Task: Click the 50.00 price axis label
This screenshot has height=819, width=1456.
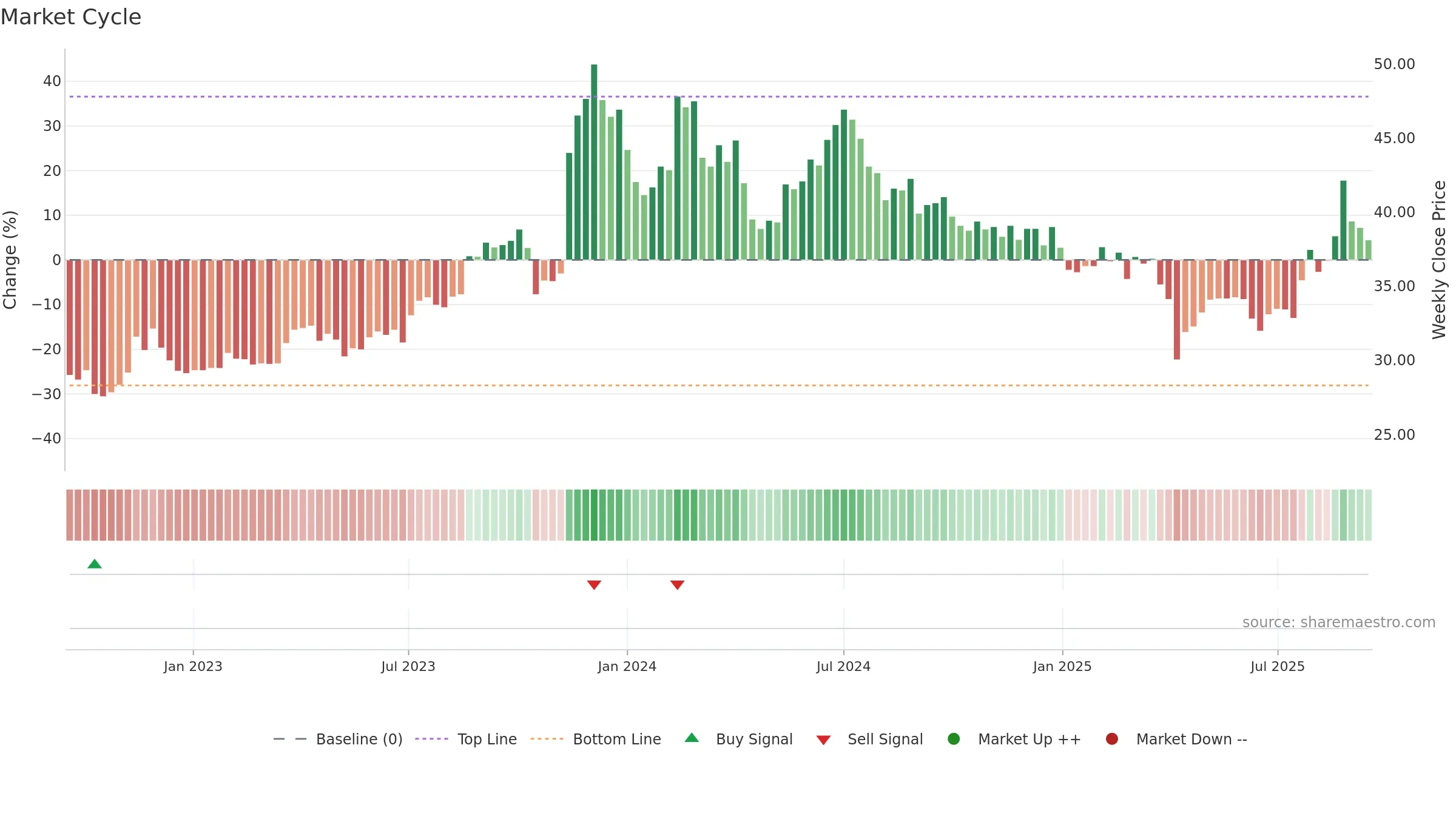Action: (1394, 64)
